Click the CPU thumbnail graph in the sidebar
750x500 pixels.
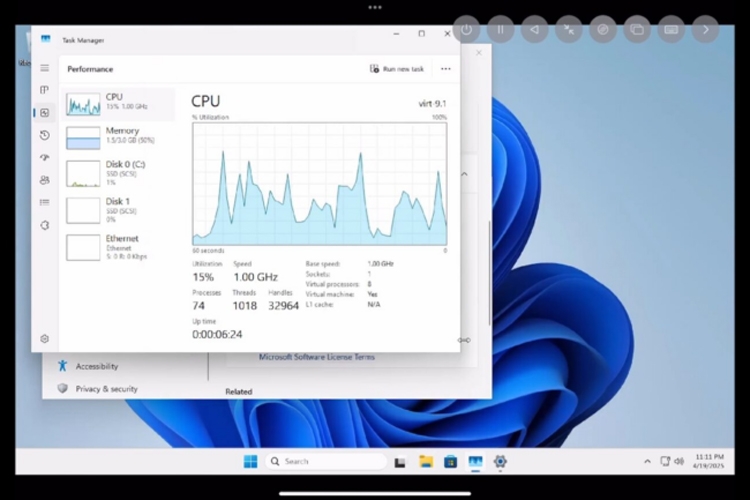click(x=83, y=104)
